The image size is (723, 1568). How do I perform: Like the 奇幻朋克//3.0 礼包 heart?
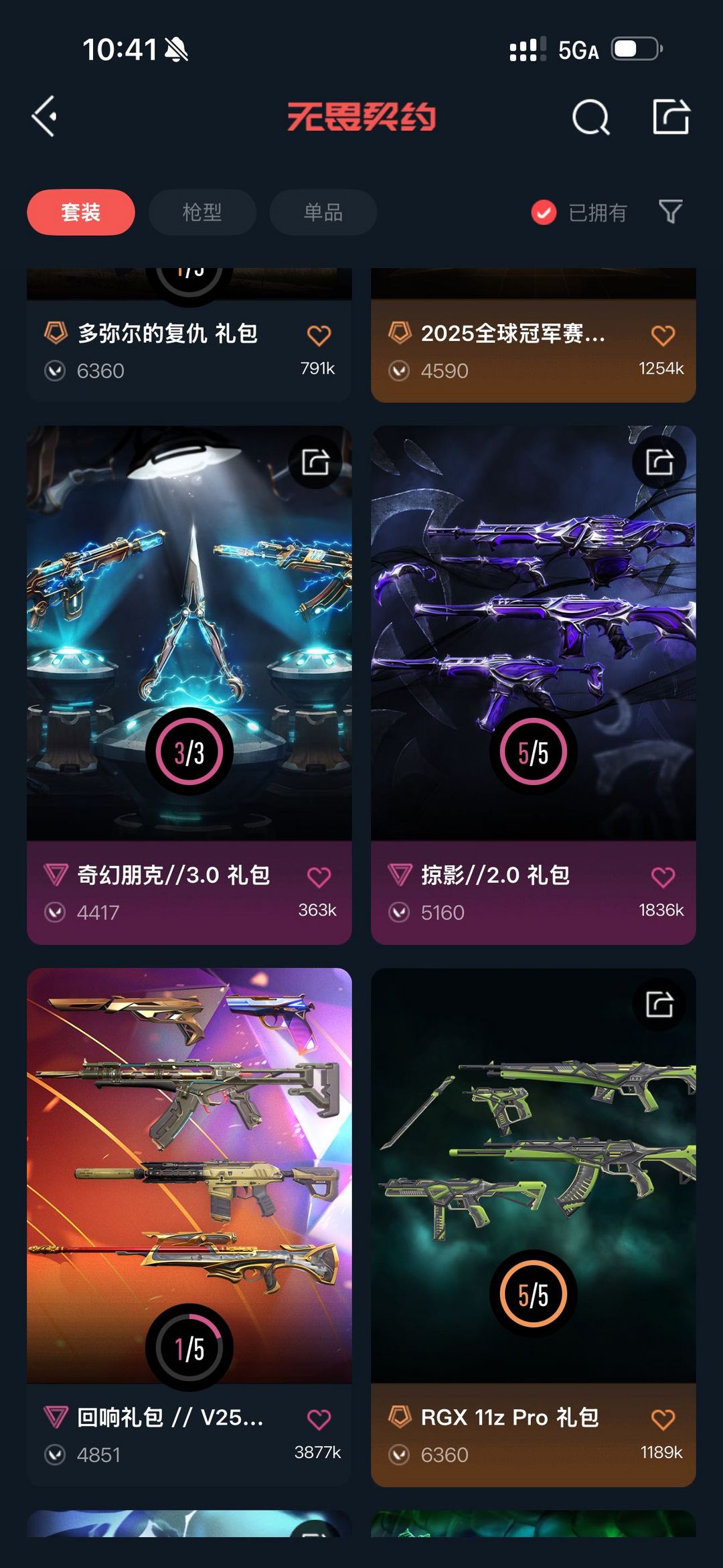click(319, 877)
